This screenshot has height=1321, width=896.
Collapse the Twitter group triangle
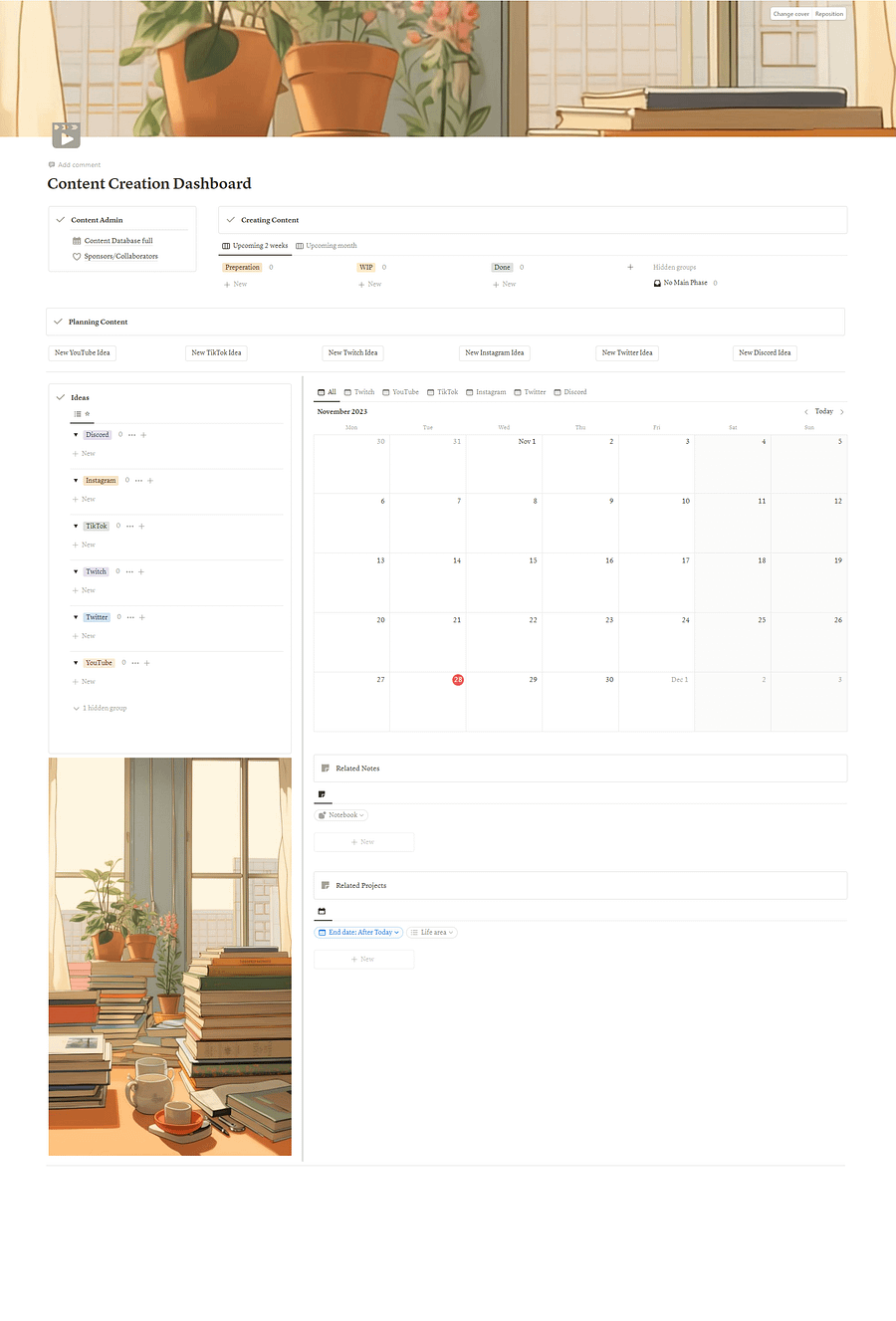click(76, 617)
